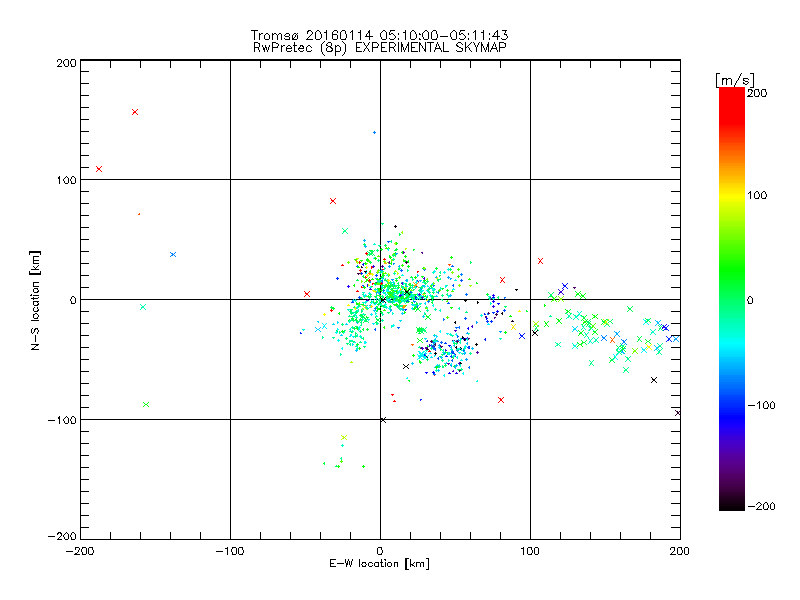
Task: Click the 'RwPretec (8p) EXPERIMENTAL SKYMAP' subtitle
Action: click(x=380, y=48)
